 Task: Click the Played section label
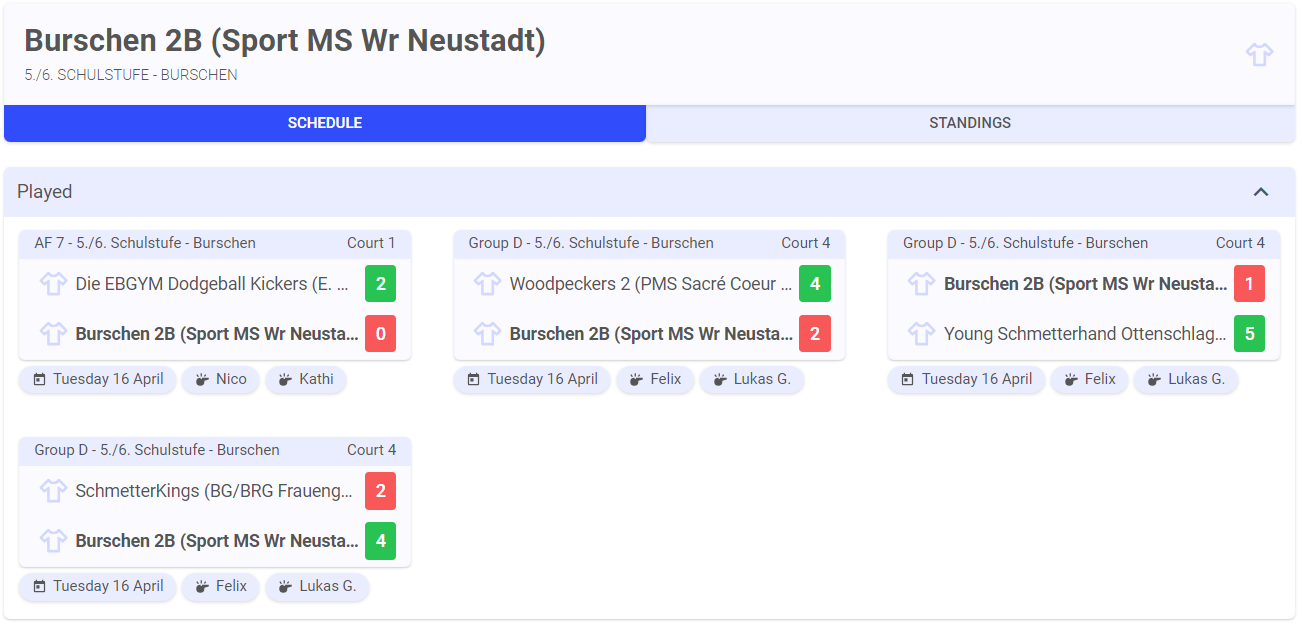pos(45,192)
